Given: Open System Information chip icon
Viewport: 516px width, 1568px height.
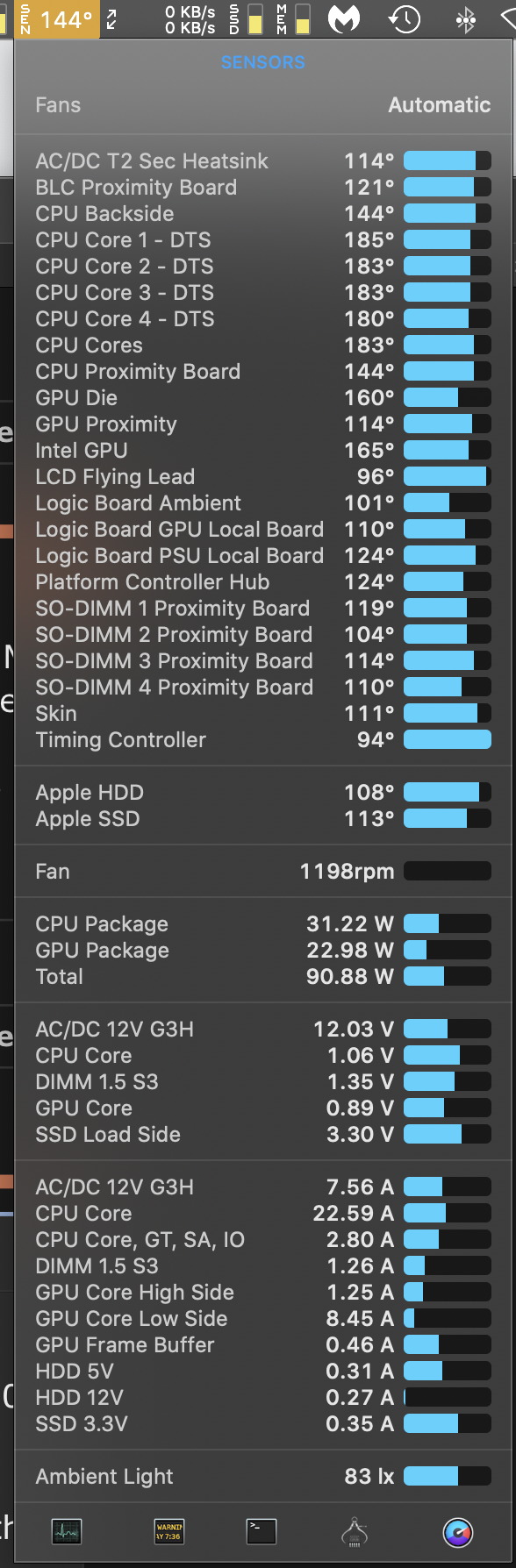Looking at the screenshot, I should click(355, 1532).
